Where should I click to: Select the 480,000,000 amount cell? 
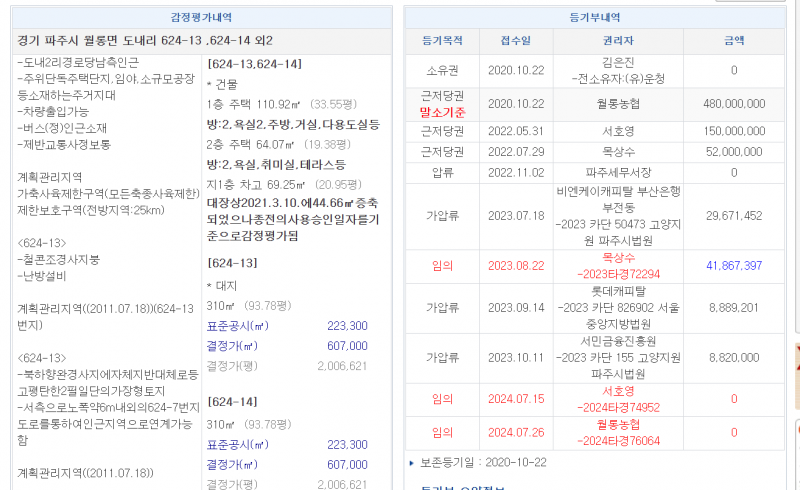point(733,103)
